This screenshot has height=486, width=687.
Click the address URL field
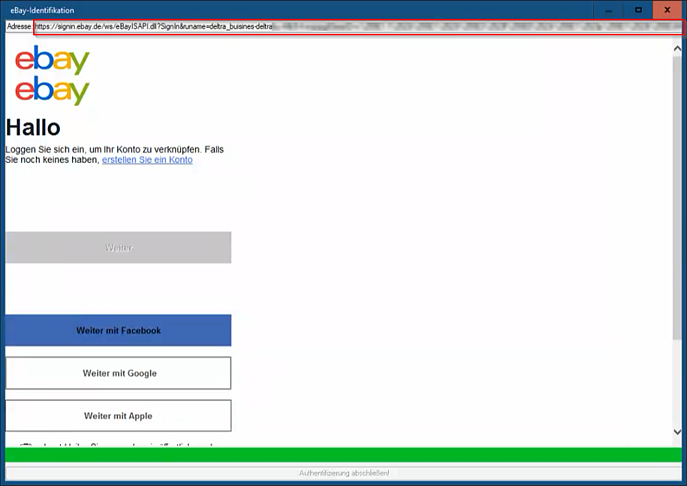(358, 27)
